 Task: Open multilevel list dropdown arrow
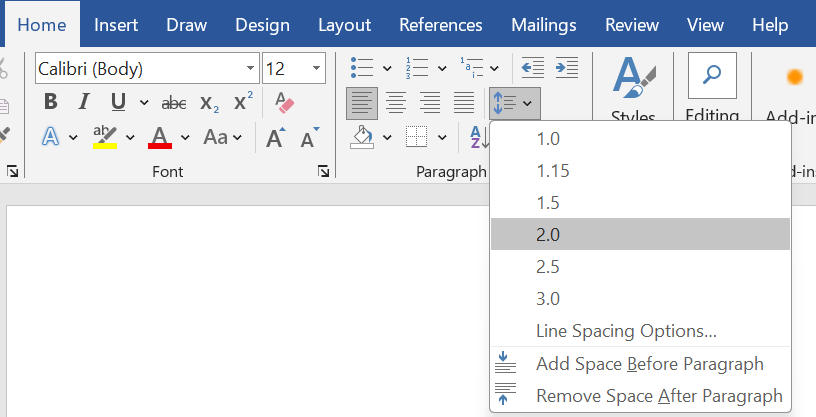point(494,68)
